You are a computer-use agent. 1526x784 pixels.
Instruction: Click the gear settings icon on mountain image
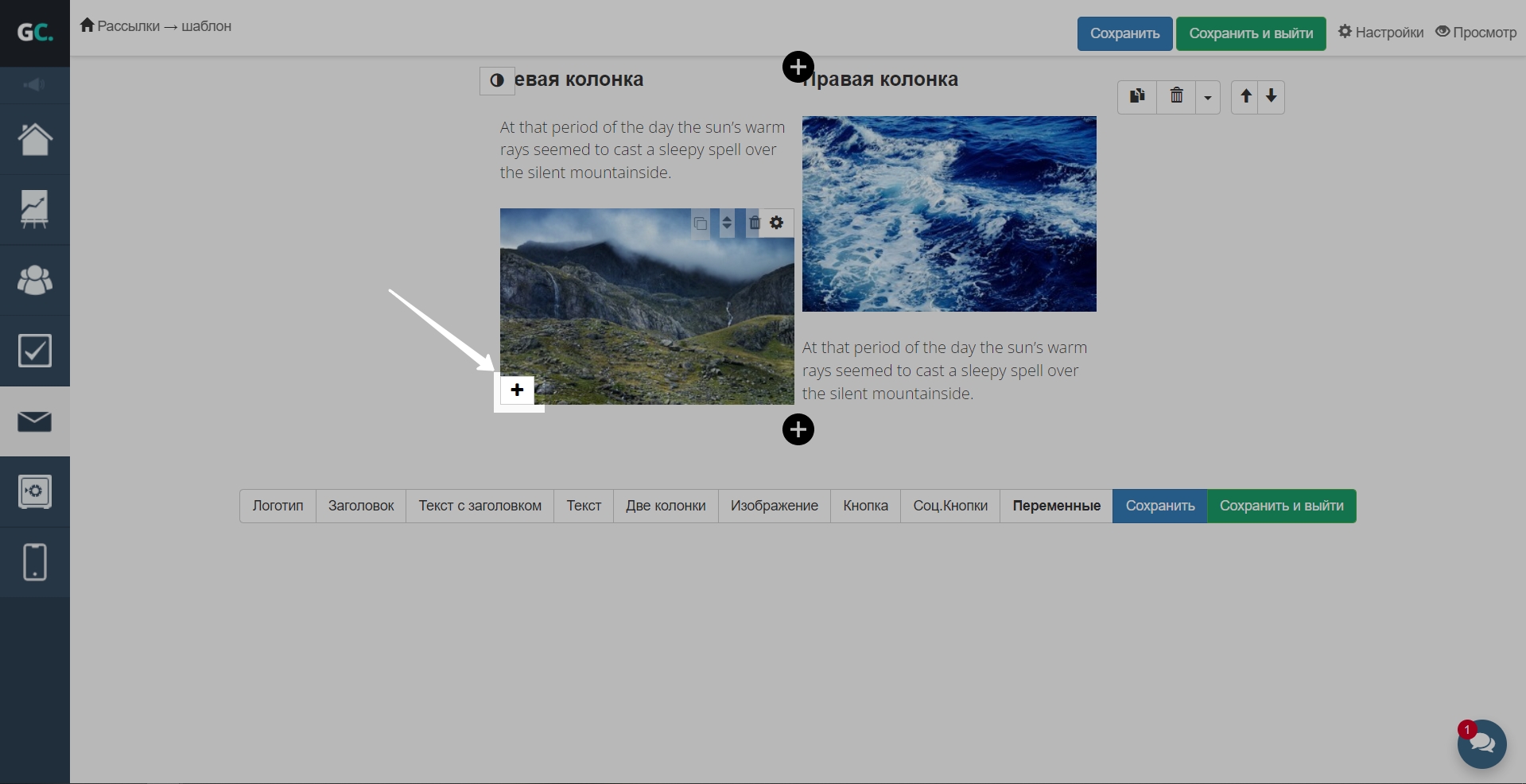[x=777, y=223]
